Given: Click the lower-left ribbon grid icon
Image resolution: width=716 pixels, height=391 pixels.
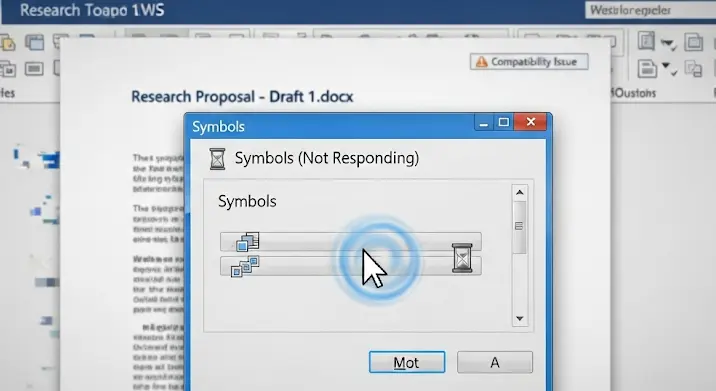Looking at the screenshot, I should point(8,69).
